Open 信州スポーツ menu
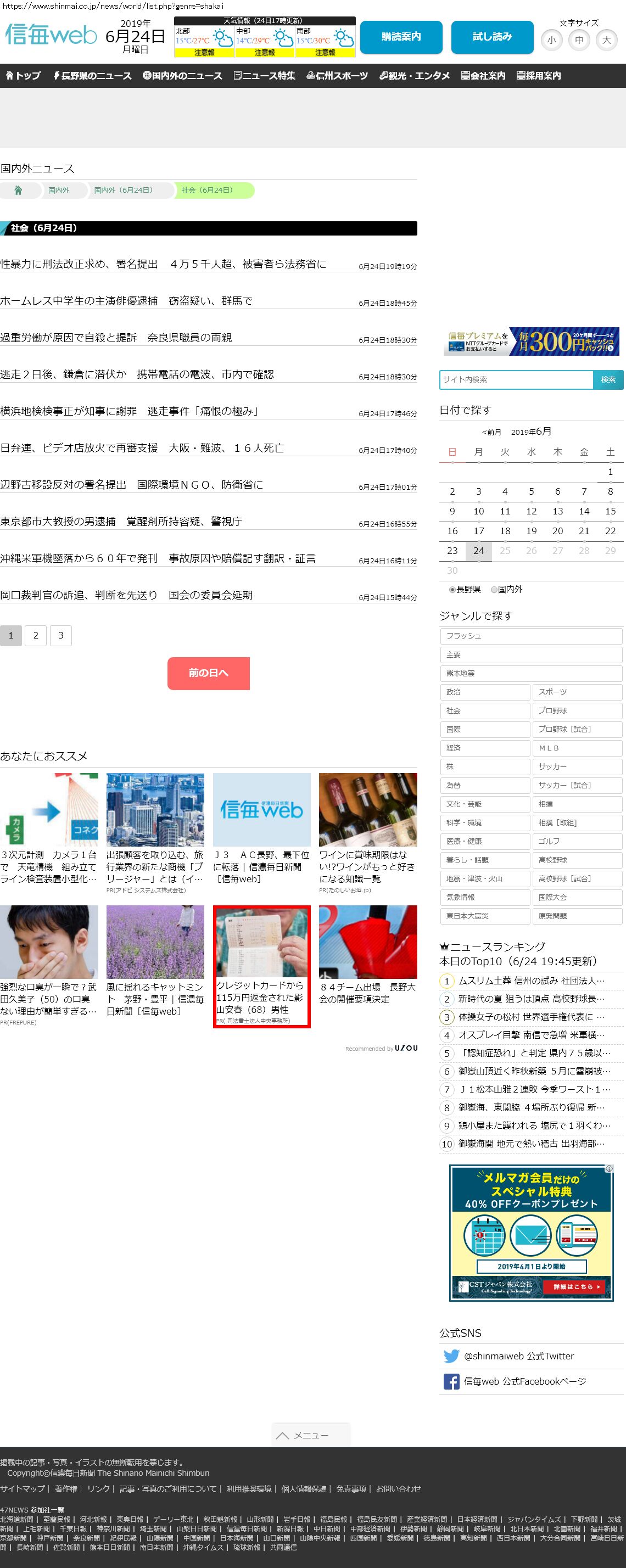 [x=337, y=75]
